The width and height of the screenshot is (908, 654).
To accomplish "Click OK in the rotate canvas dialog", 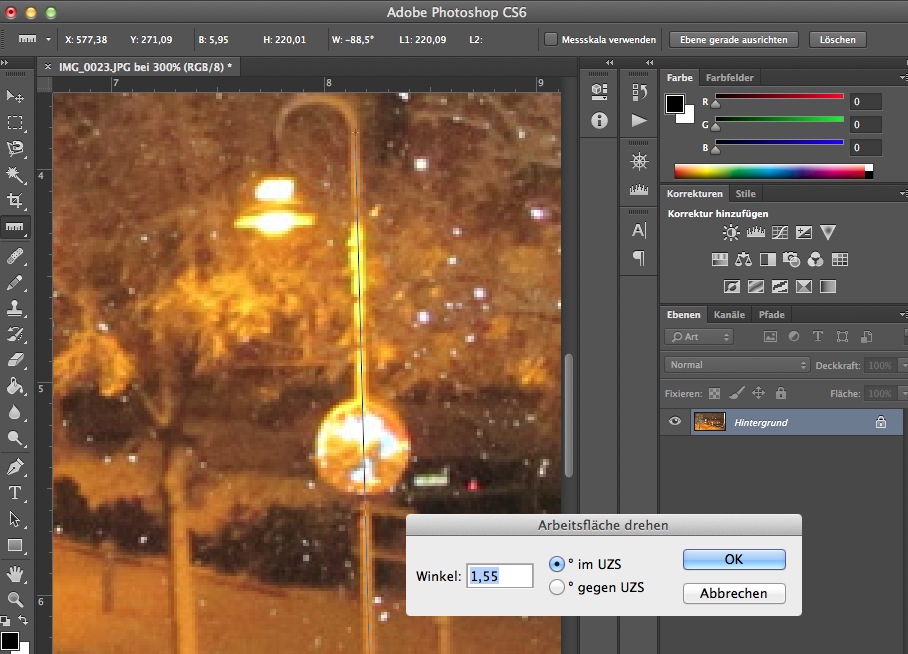I will click(x=733, y=560).
